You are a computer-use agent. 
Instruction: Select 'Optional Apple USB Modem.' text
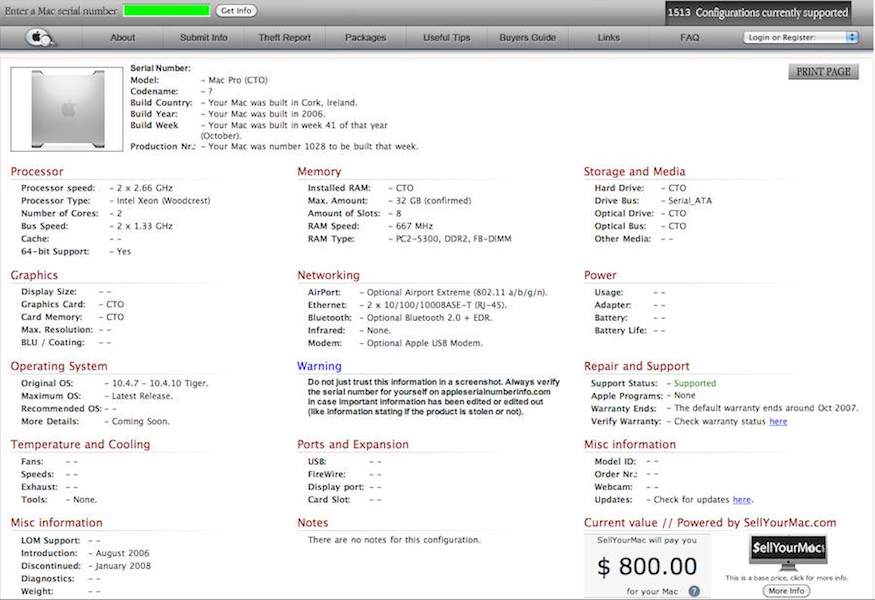click(x=425, y=343)
